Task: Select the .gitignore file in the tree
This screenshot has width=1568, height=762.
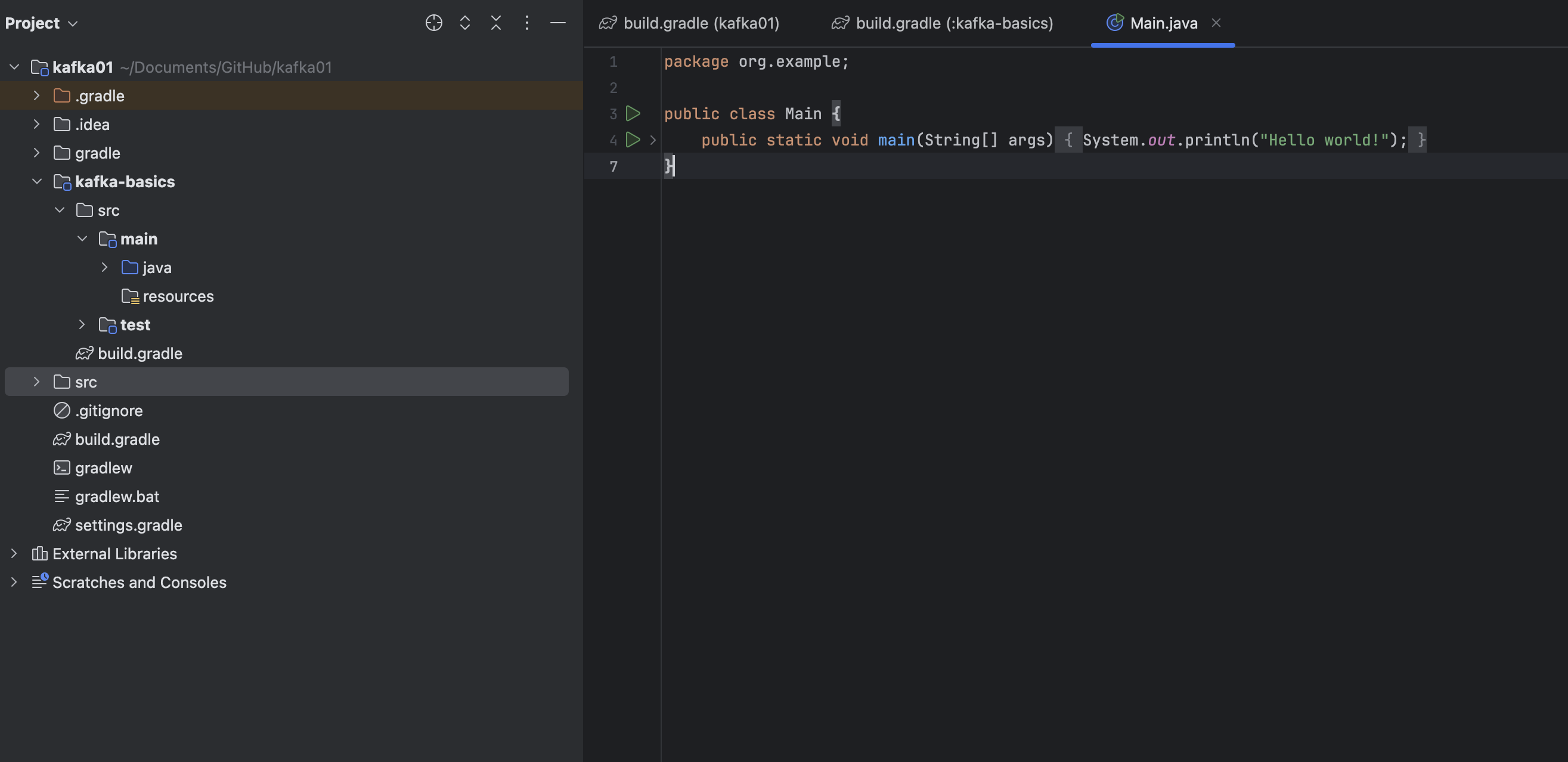Action: pos(109,411)
